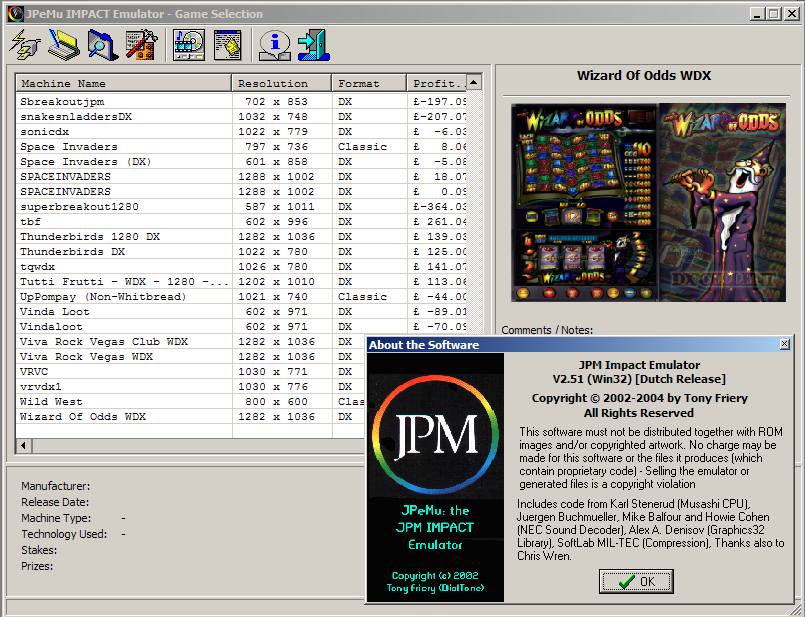Click the 587 x 1011 resolution cell

click(280, 206)
